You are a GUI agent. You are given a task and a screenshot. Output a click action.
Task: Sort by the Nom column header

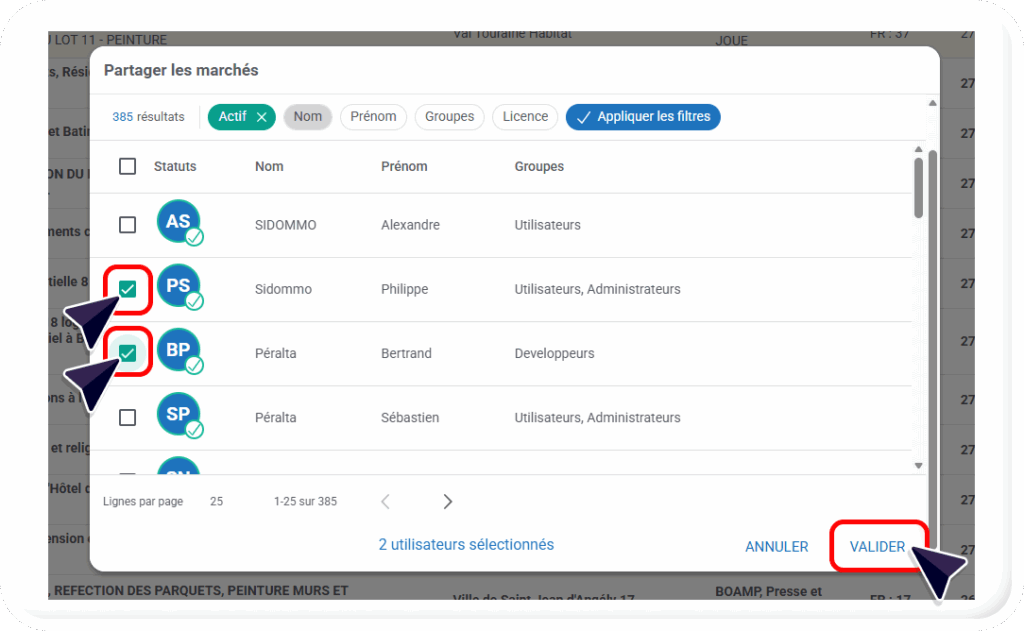269,166
